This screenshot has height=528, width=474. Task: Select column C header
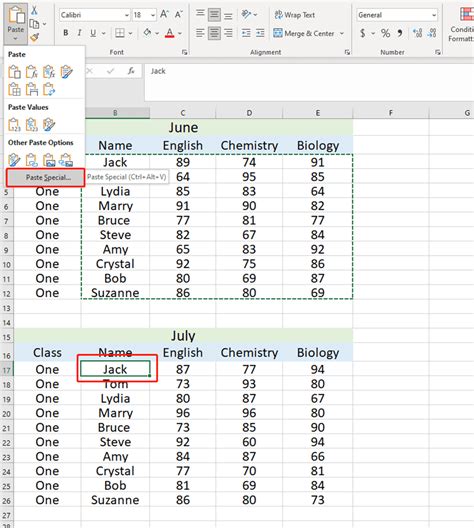[x=183, y=113]
